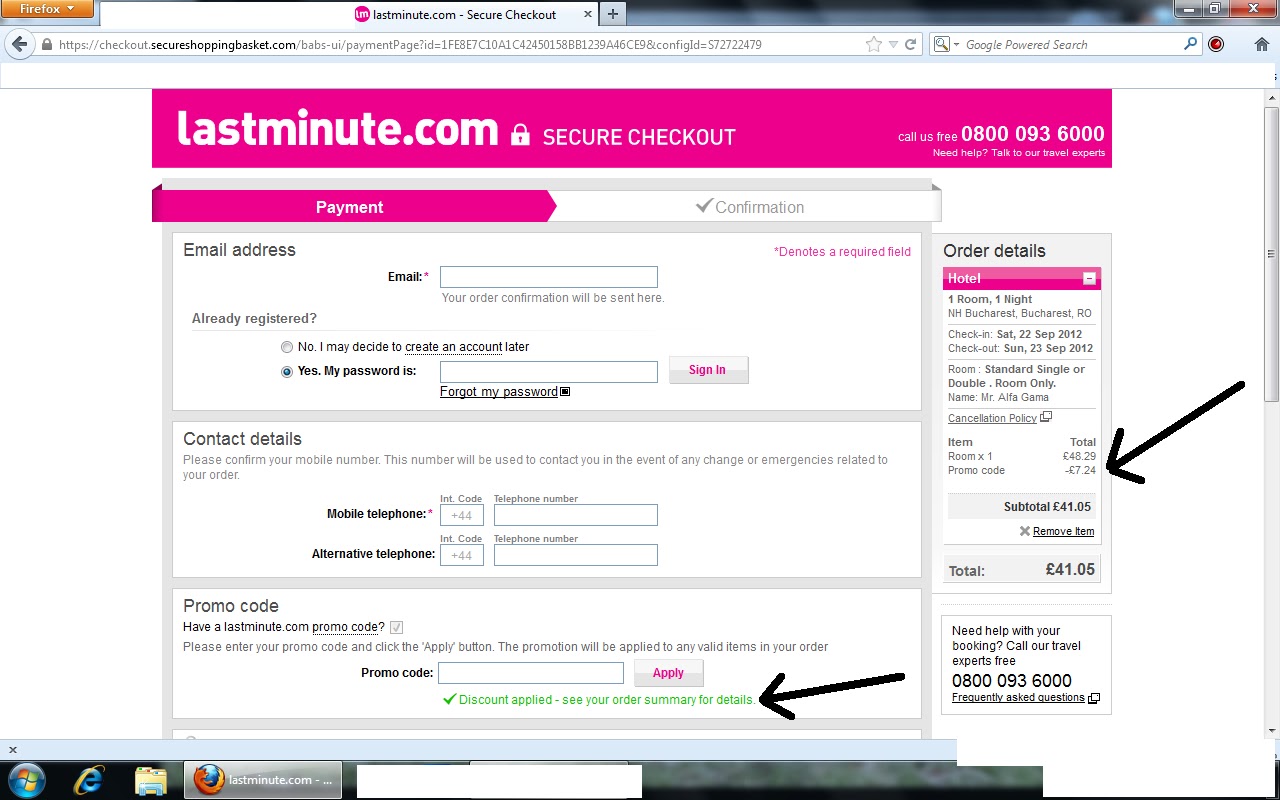1280x800 pixels.
Task: Open a new tab with the plus button
Action: coord(613,14)
